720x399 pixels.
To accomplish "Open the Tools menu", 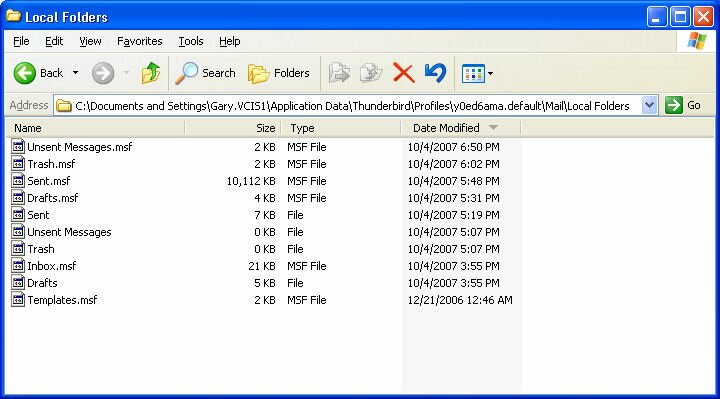I will 191,41.
